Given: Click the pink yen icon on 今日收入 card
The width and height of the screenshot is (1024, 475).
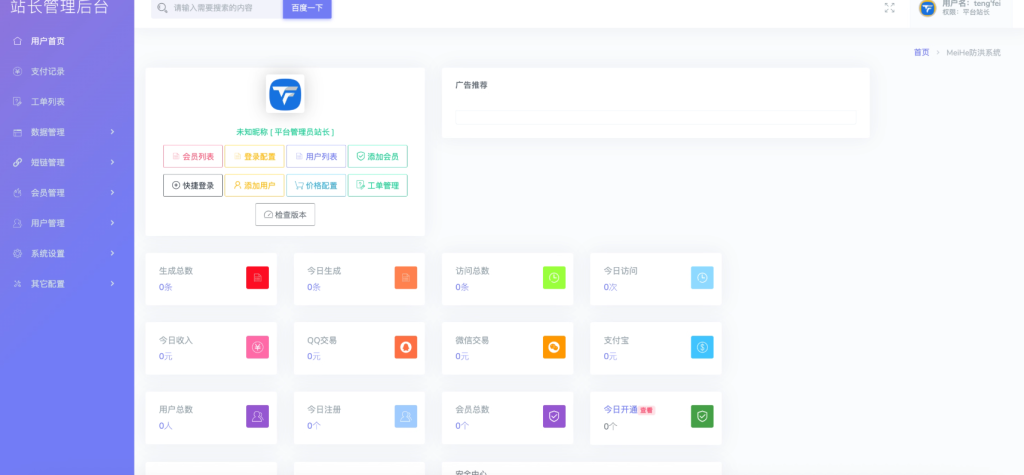Looking at the screenshot, I should 258,347.
